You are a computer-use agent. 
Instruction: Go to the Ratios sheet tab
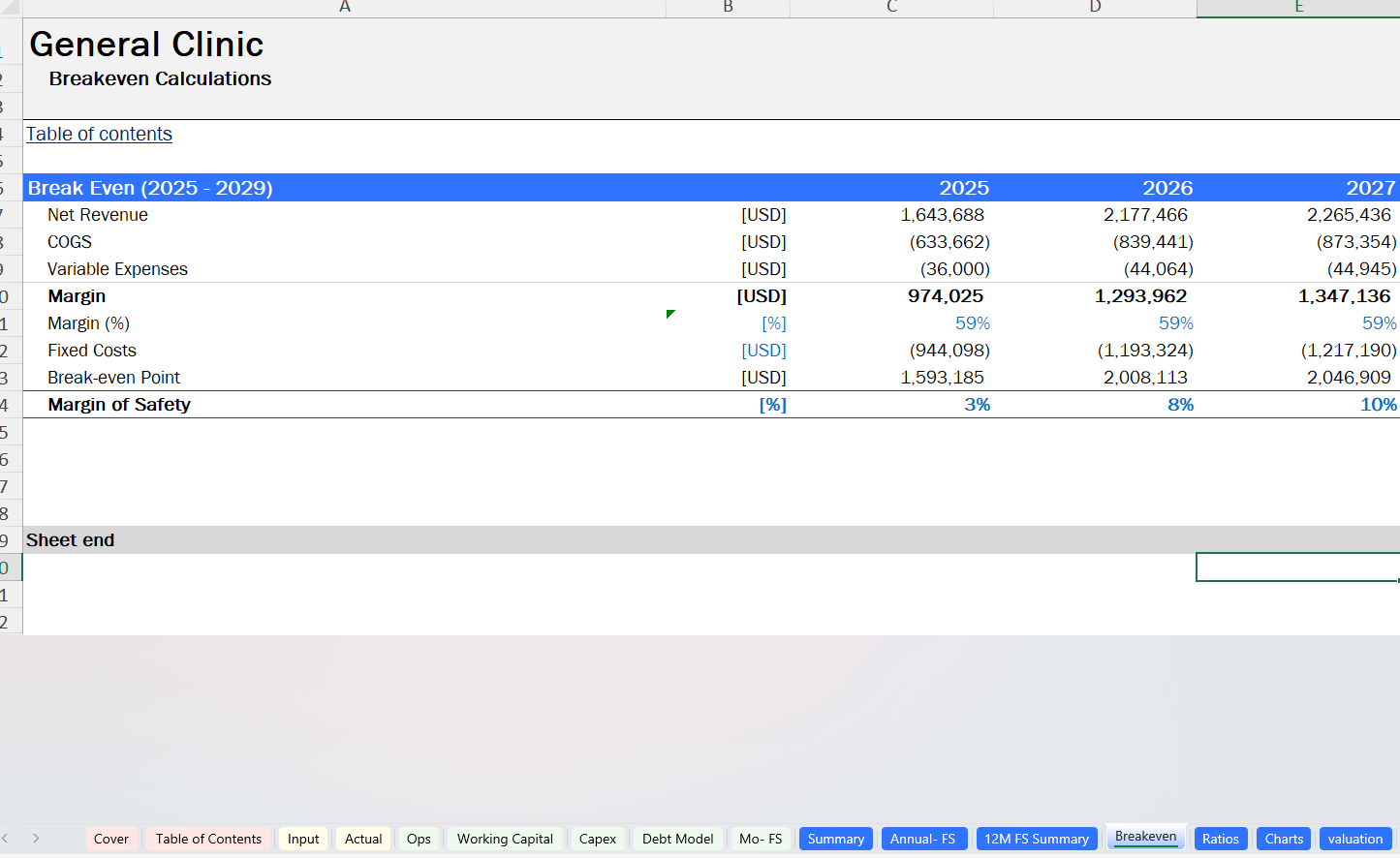1220,839
